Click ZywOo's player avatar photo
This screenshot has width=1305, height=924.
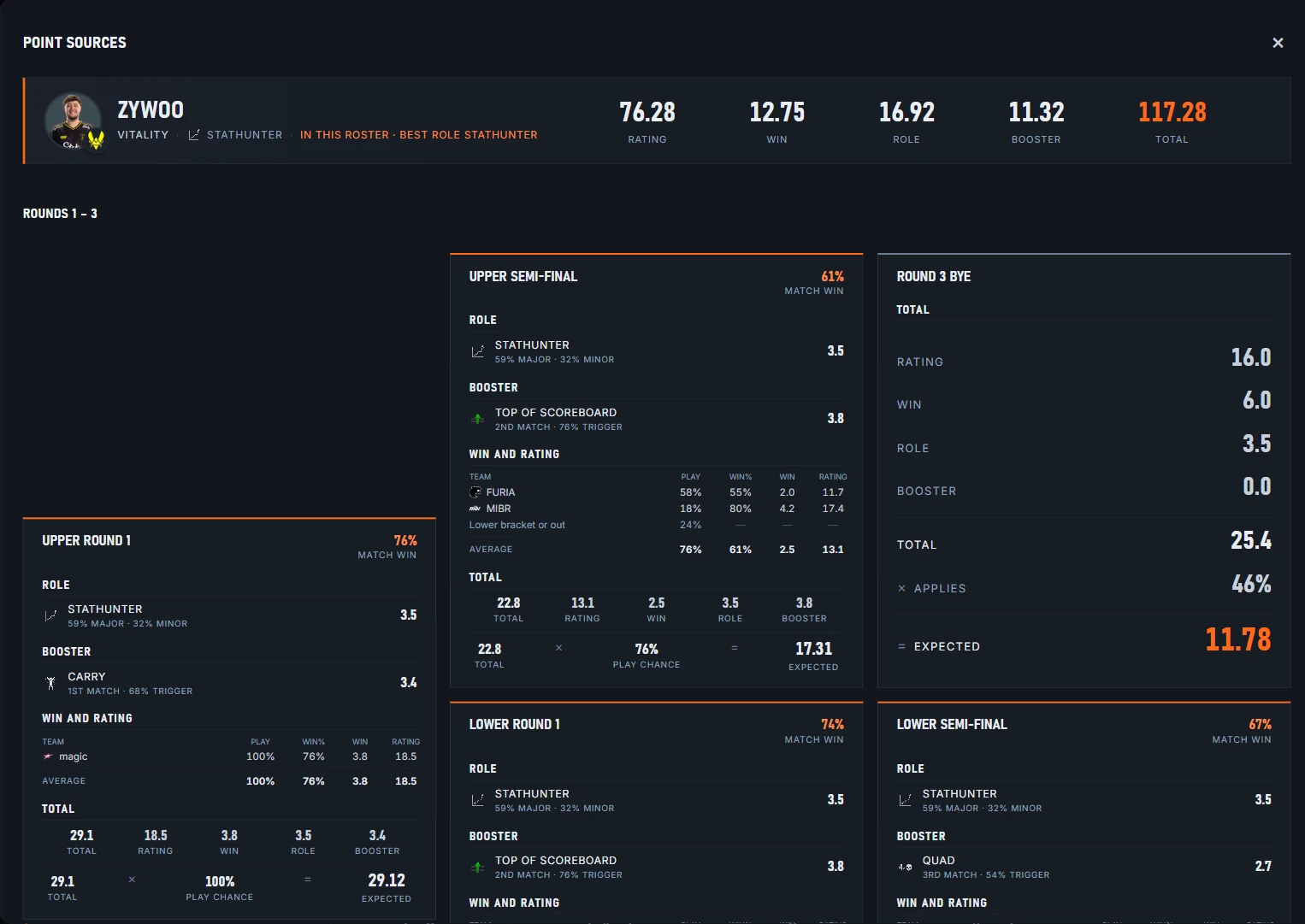[74, 121]
